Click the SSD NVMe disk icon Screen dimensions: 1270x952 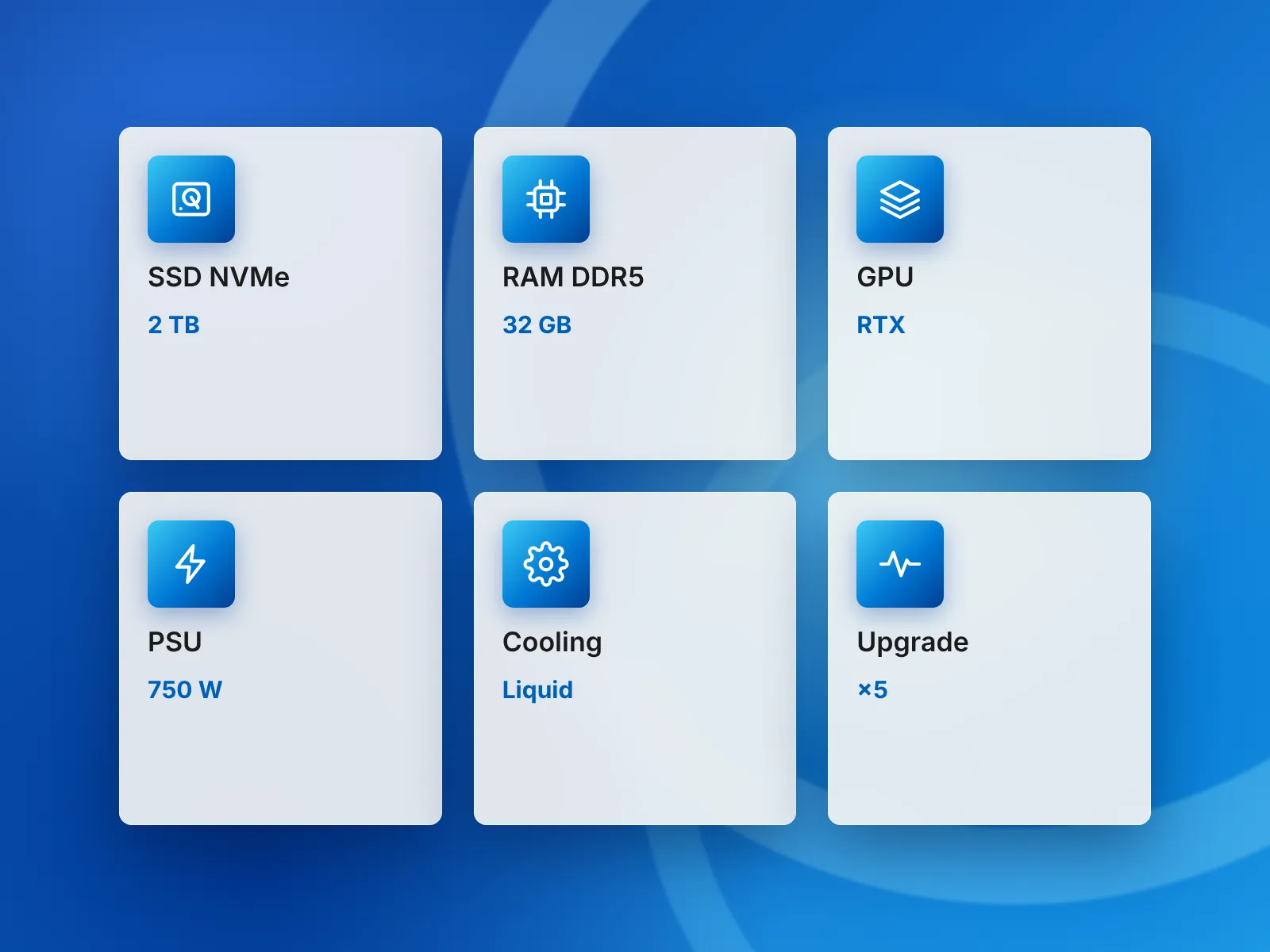point(191,199)
